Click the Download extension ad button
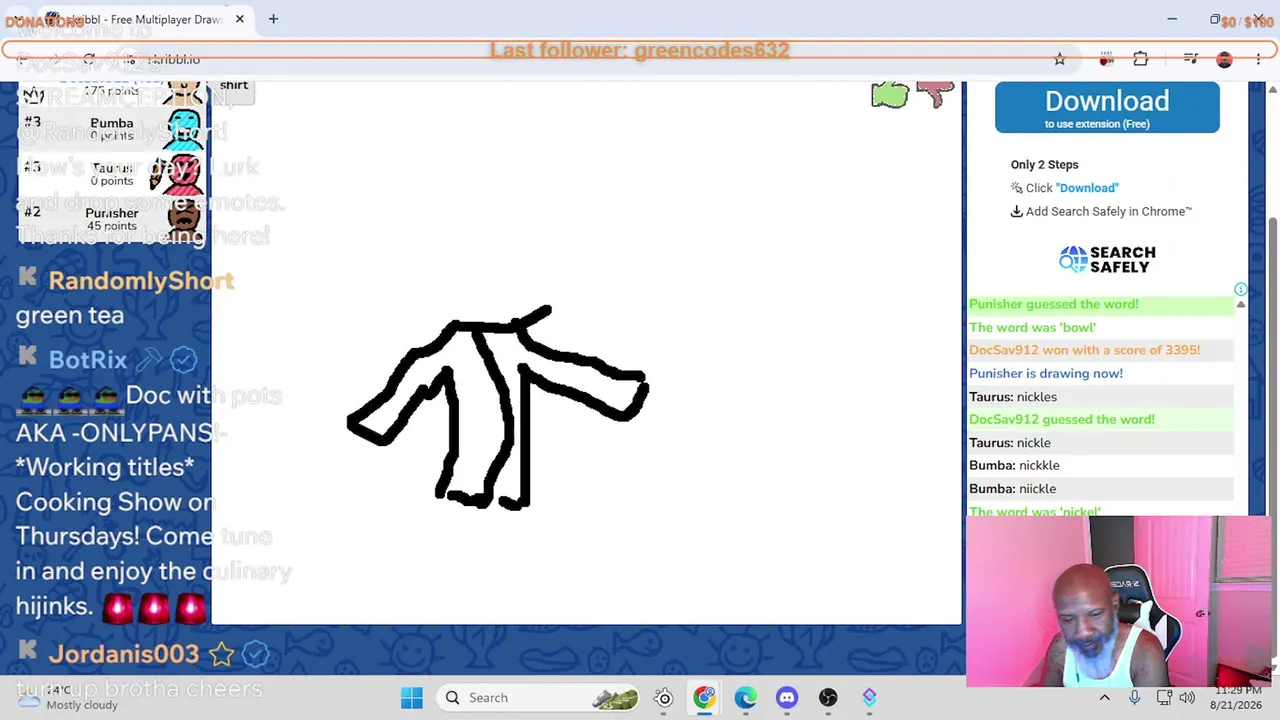 click(x=1107, y=108)
